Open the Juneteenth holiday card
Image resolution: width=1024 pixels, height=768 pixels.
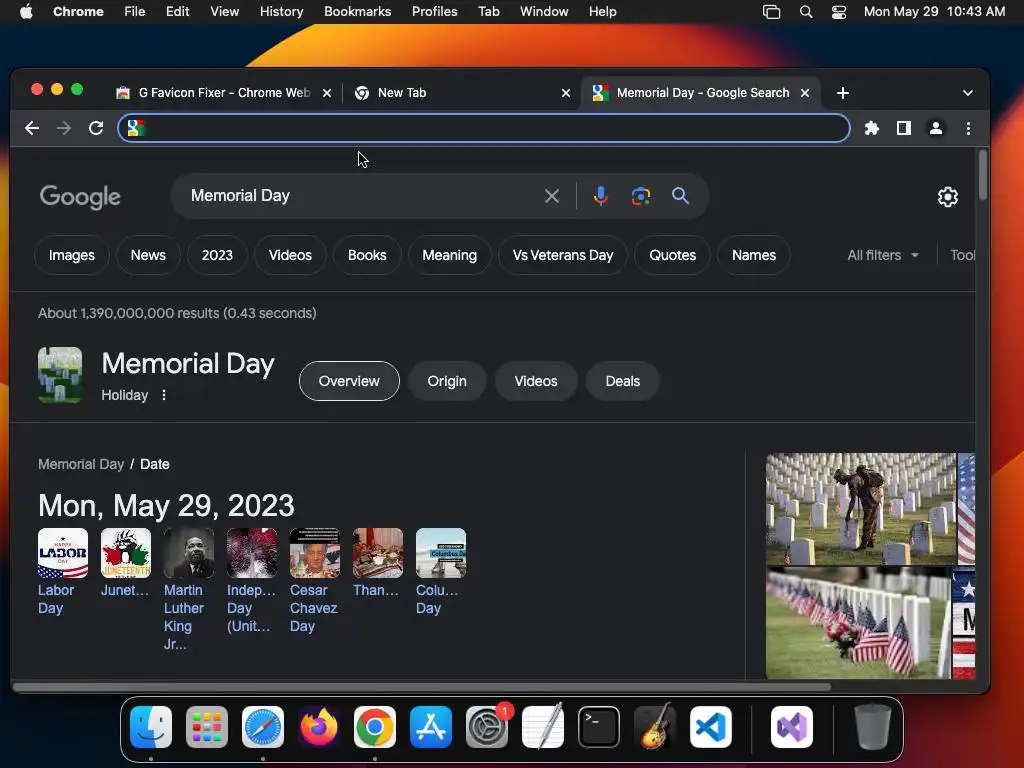point(125,563)
